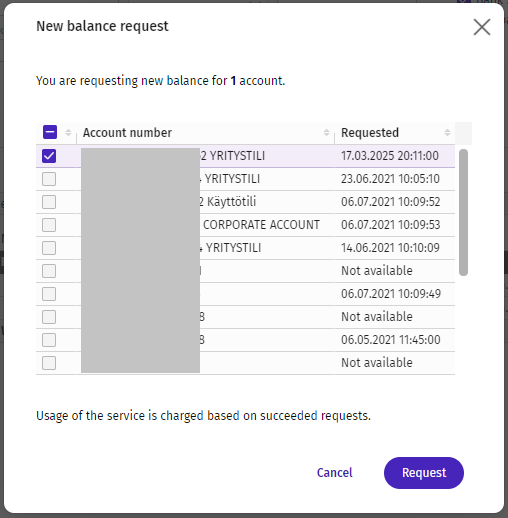
Task: Check the account requested 14.06.2021 10:10:09
Action: click(x=49, y=248)
